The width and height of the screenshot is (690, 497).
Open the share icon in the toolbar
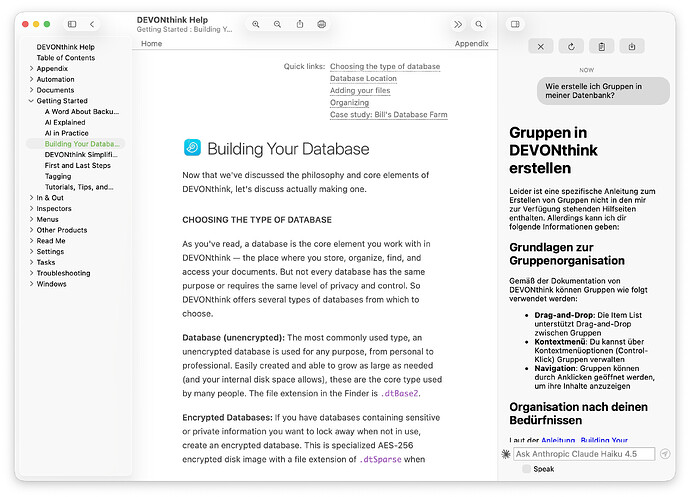click(x=300, y=24)
